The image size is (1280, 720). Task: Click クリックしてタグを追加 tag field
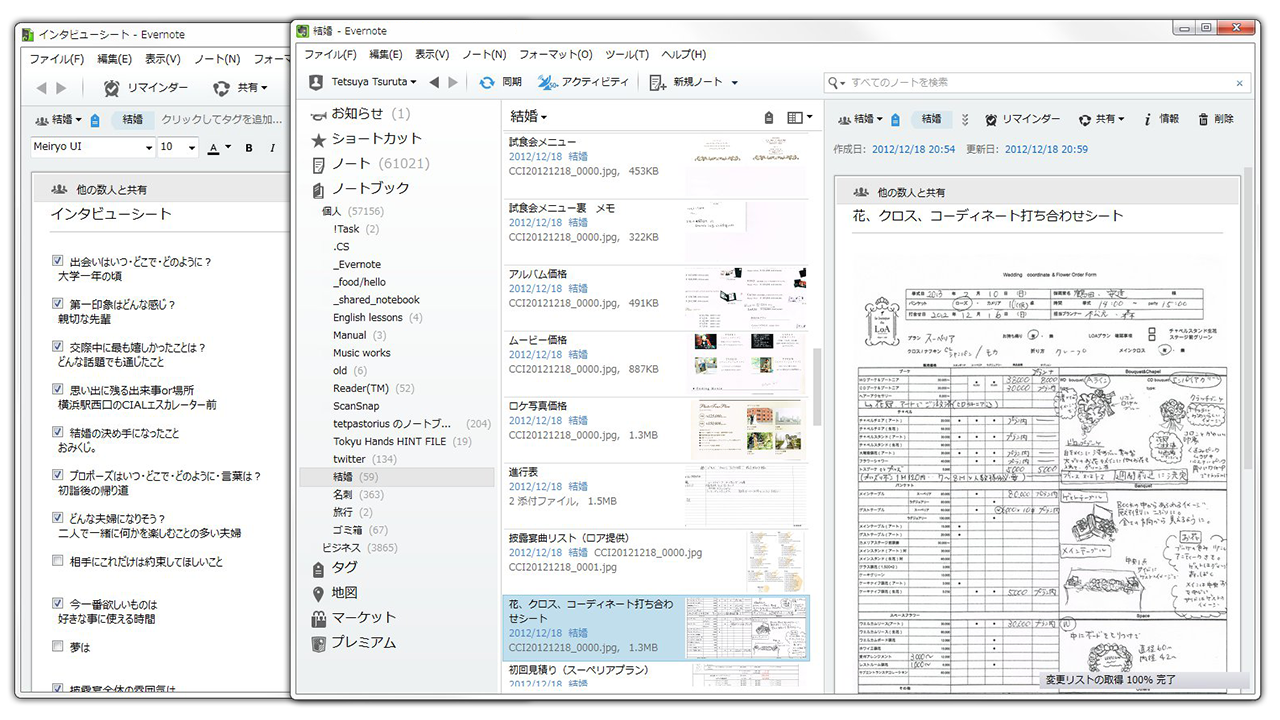[221, 120]
